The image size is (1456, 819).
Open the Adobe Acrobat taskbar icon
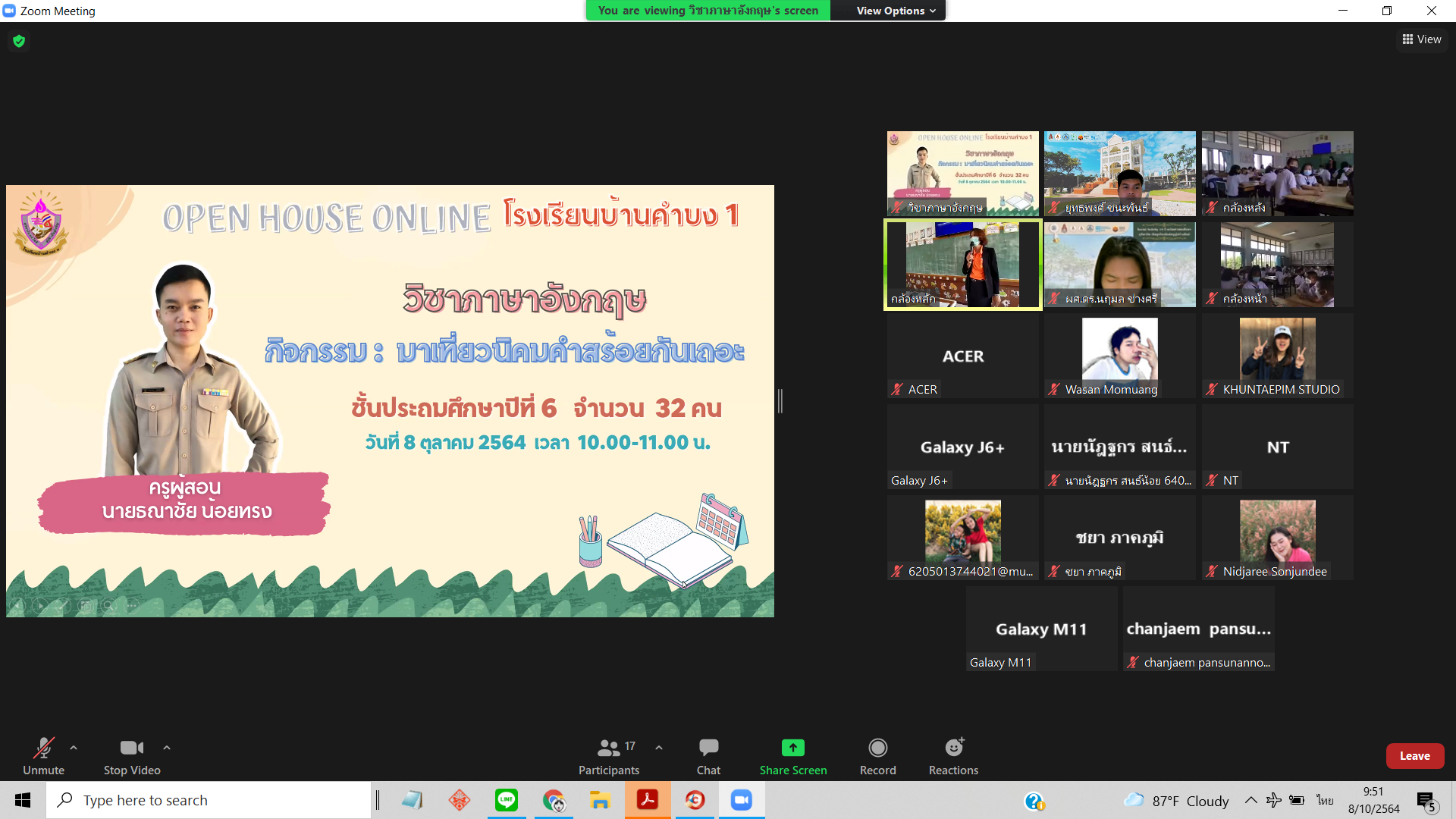[x=647, y=800]
